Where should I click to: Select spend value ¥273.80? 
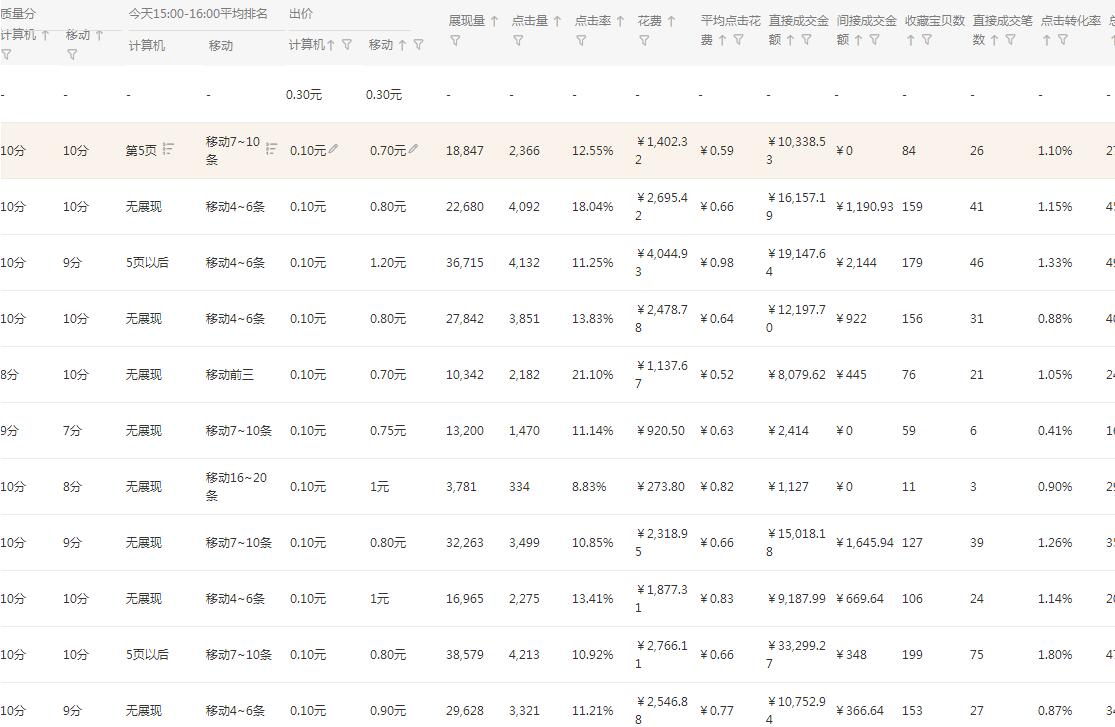(661, 487)
